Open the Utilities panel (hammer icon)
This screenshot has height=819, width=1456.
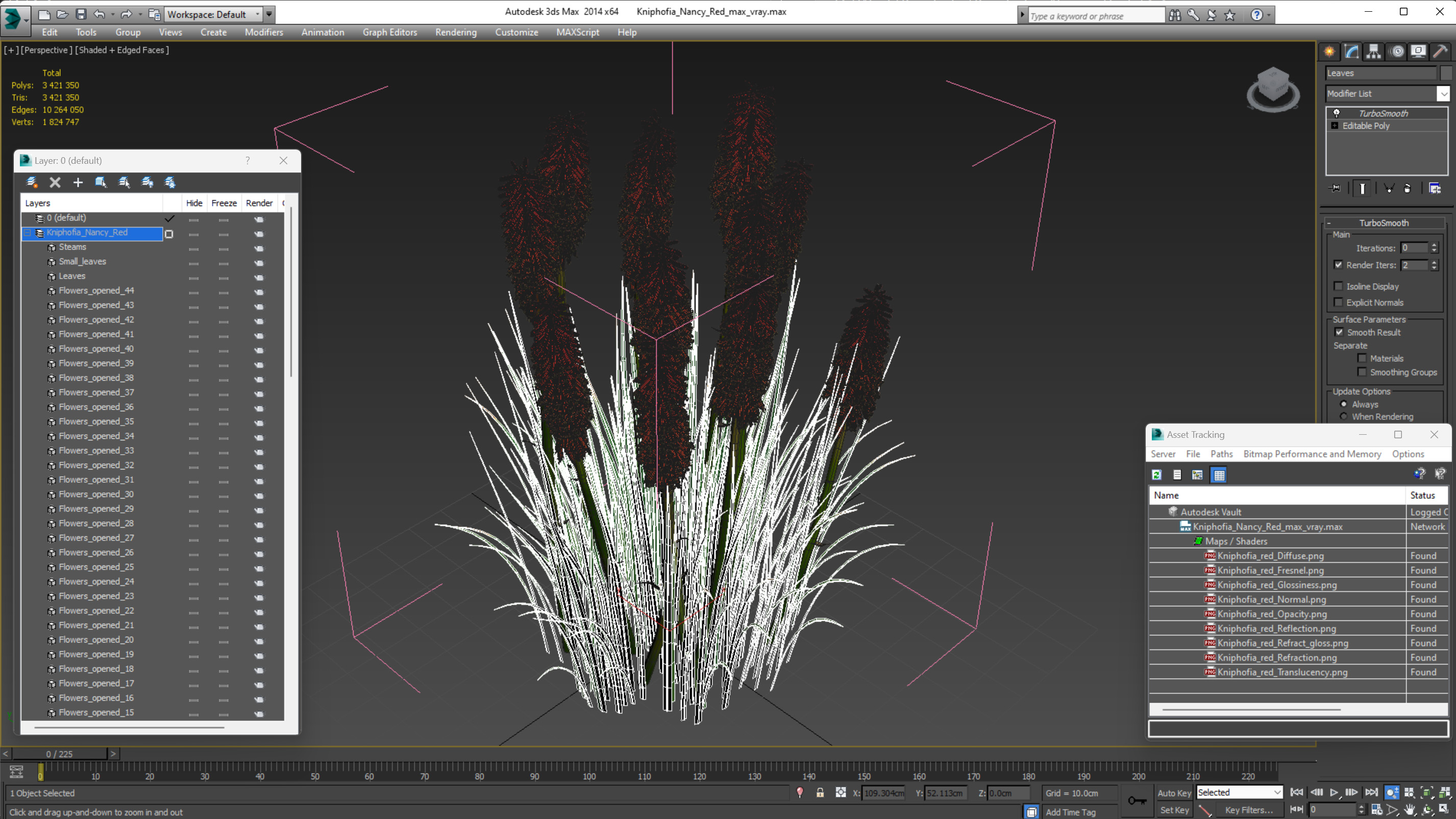(1440, 52)
